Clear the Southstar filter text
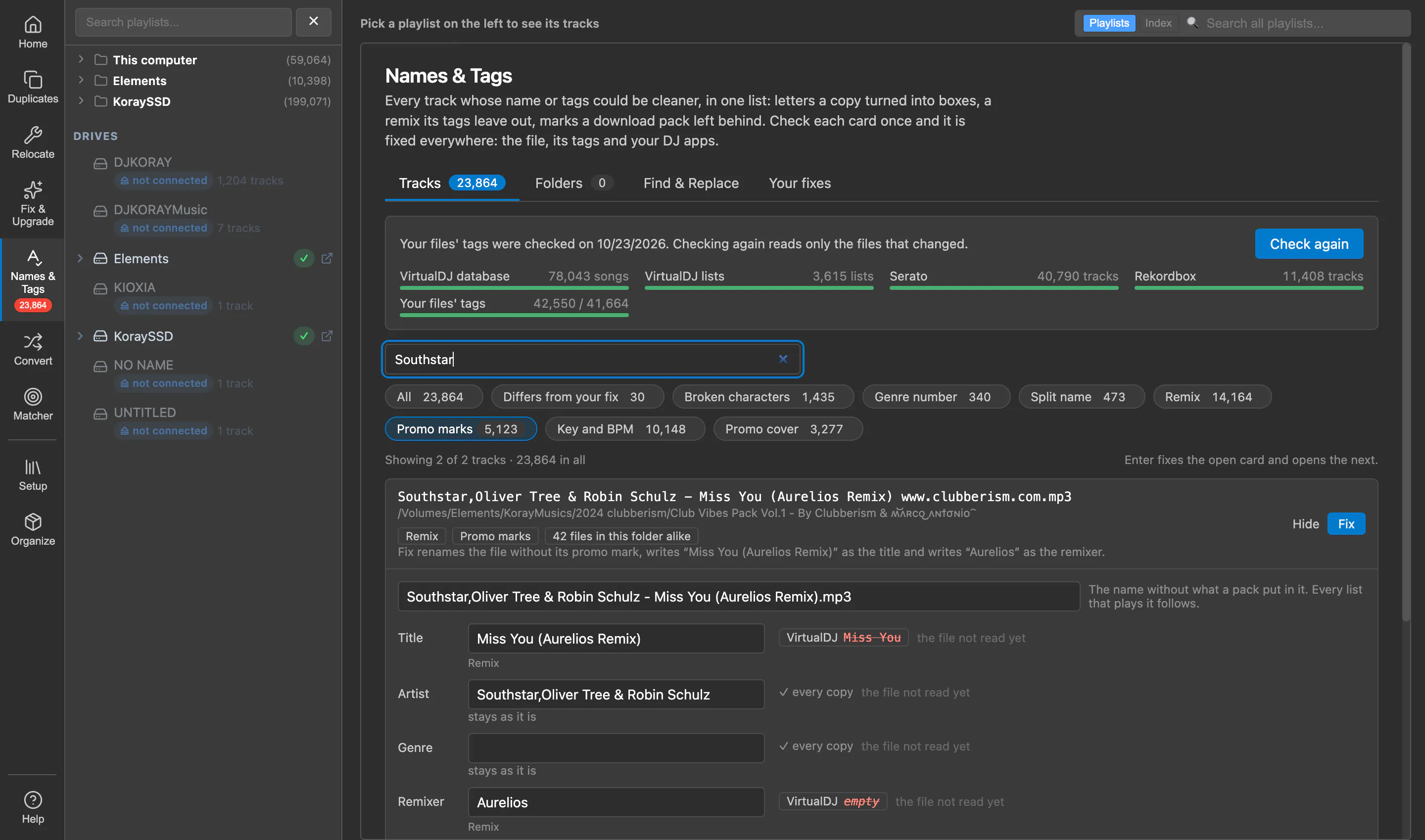Screen dimensions: 1425x840 tap(783, 359)
